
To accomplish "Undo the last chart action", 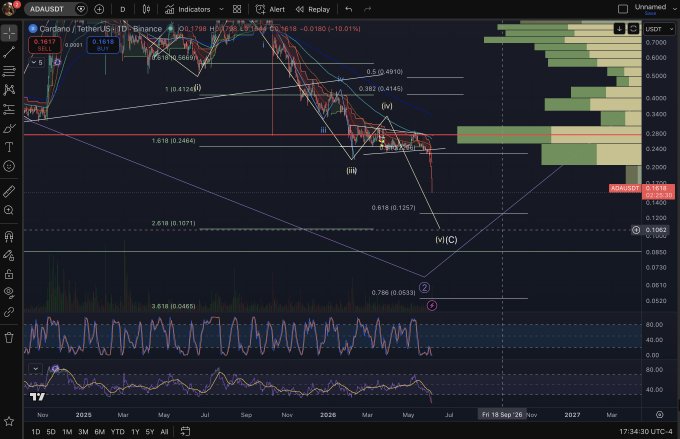I will 349,9.
